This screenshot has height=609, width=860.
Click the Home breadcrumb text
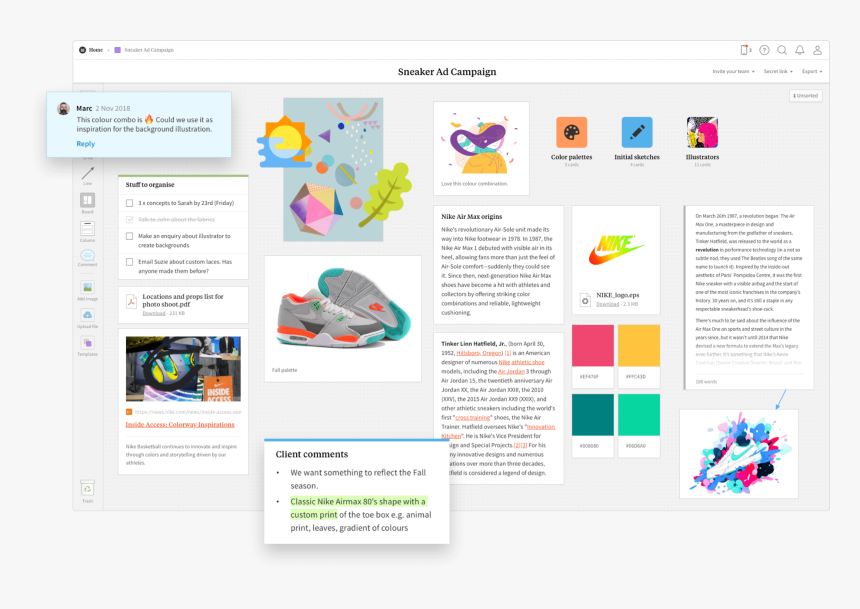[95, 50]
